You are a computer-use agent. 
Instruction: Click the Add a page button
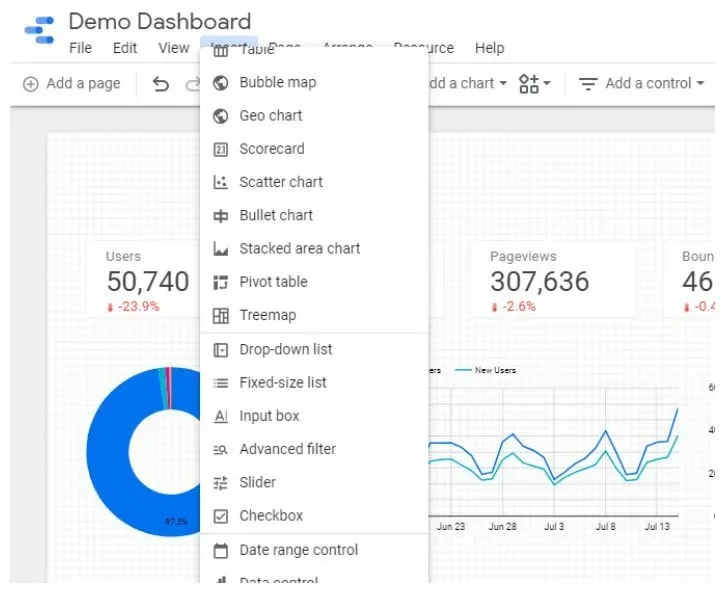pos(72,84)
